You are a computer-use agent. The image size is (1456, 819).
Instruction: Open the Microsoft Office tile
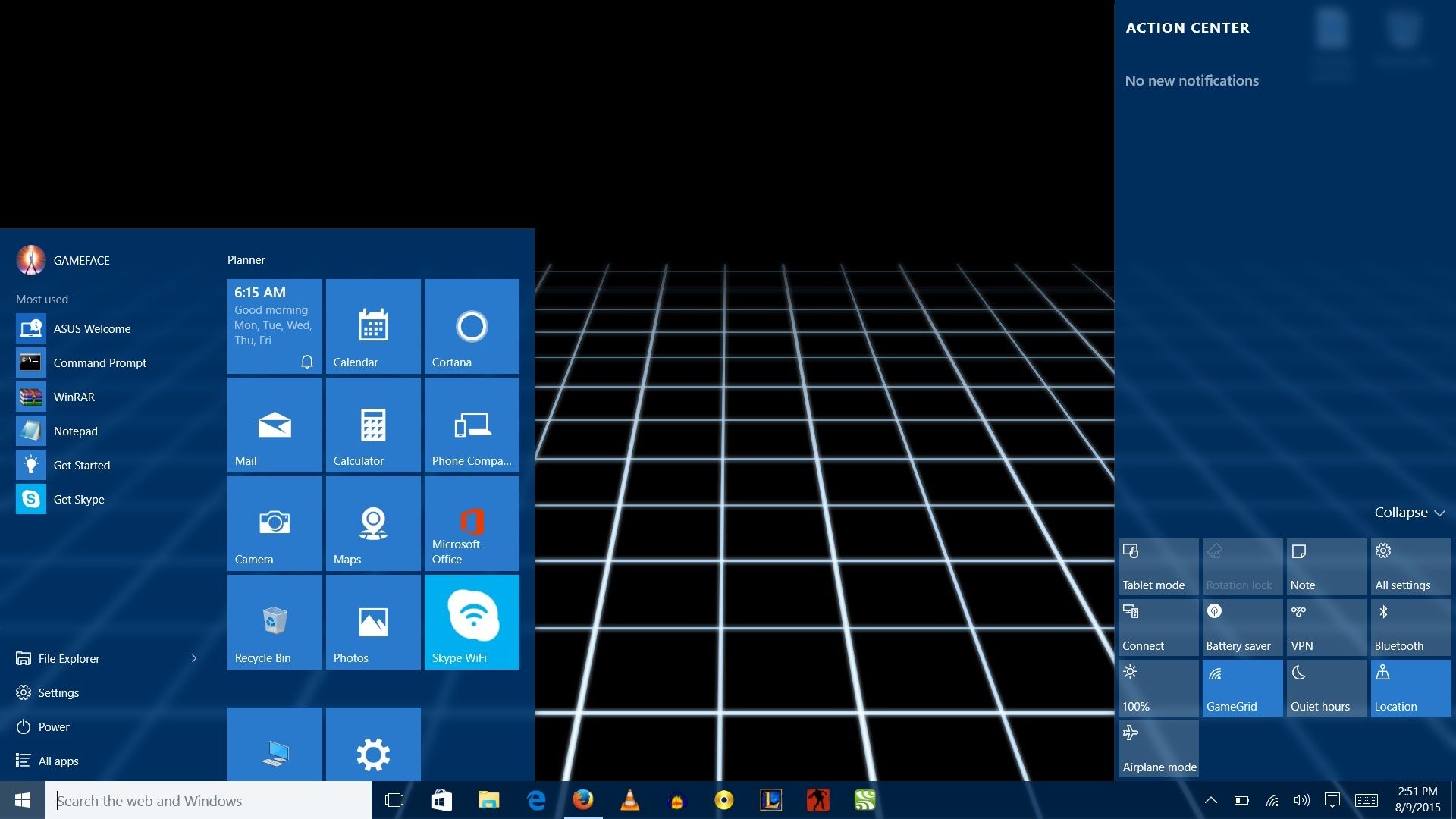pos(472,523)
